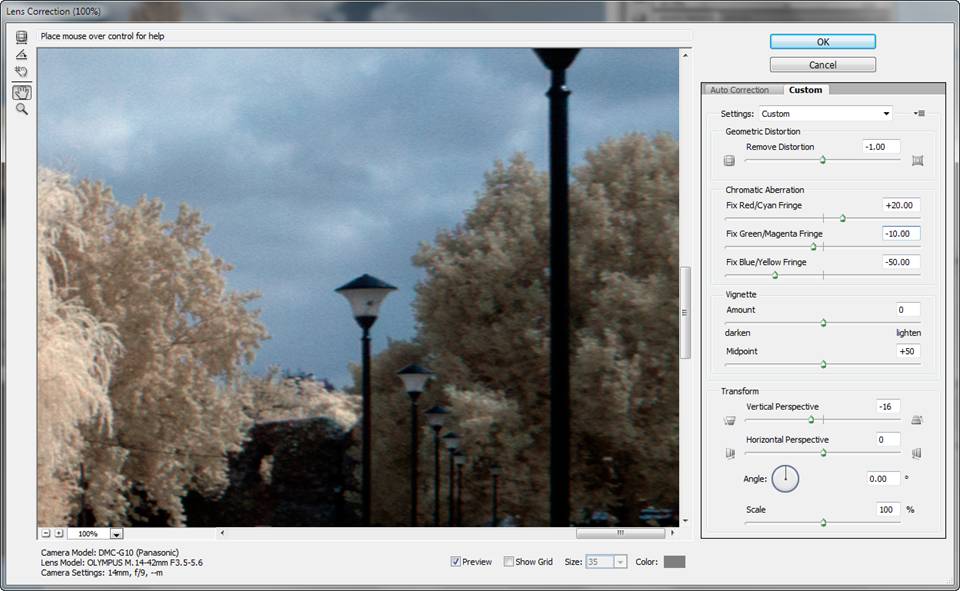Open the Settings dropdown showing Custom
The width and height of the screenshot is (960, 591).
(x=825, y=114)
